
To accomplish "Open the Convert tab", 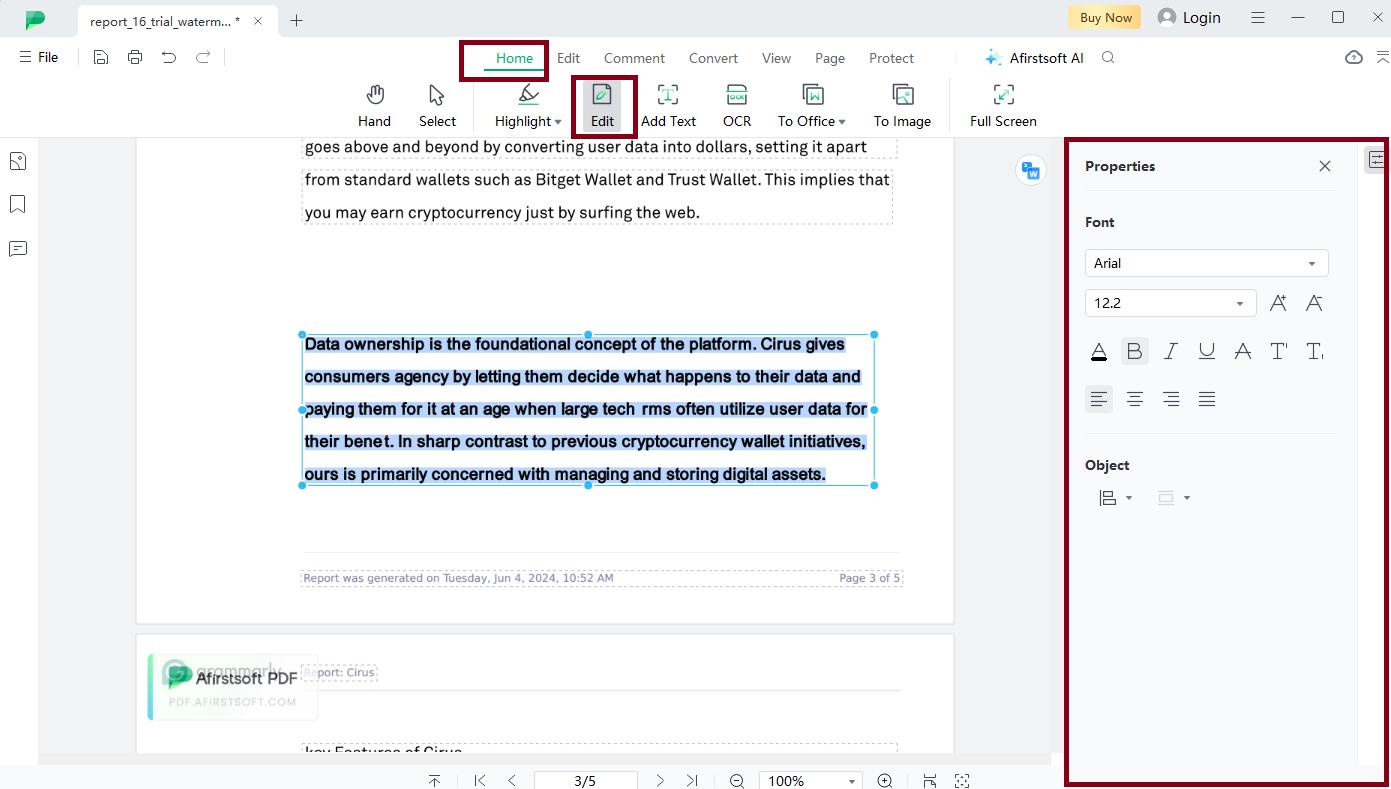I will click(713, 58).
